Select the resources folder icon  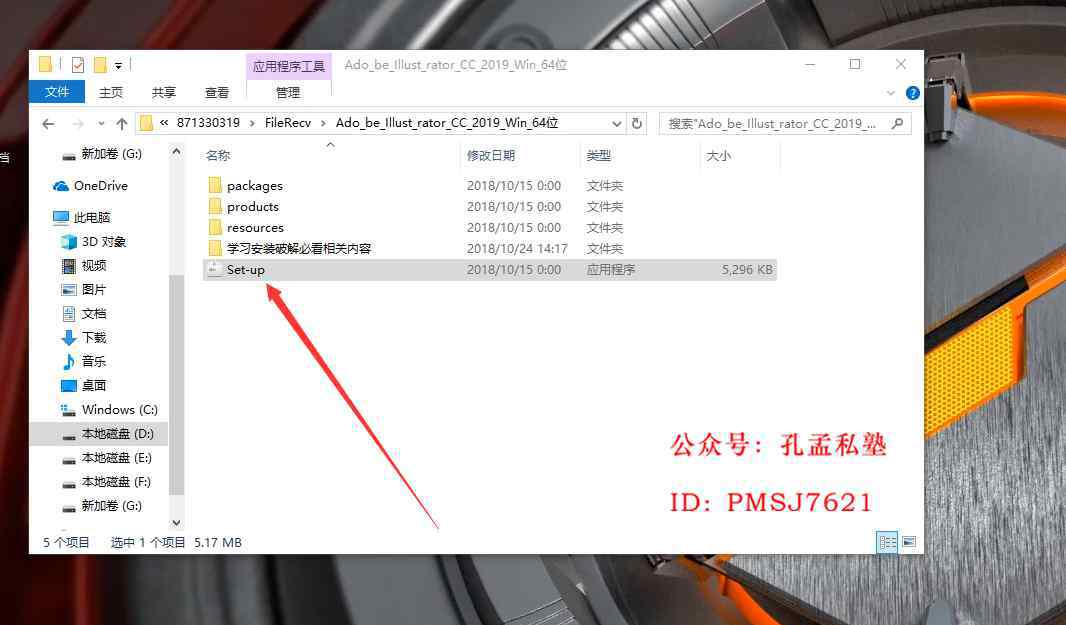pyautogui.click(x=215, y=227)
